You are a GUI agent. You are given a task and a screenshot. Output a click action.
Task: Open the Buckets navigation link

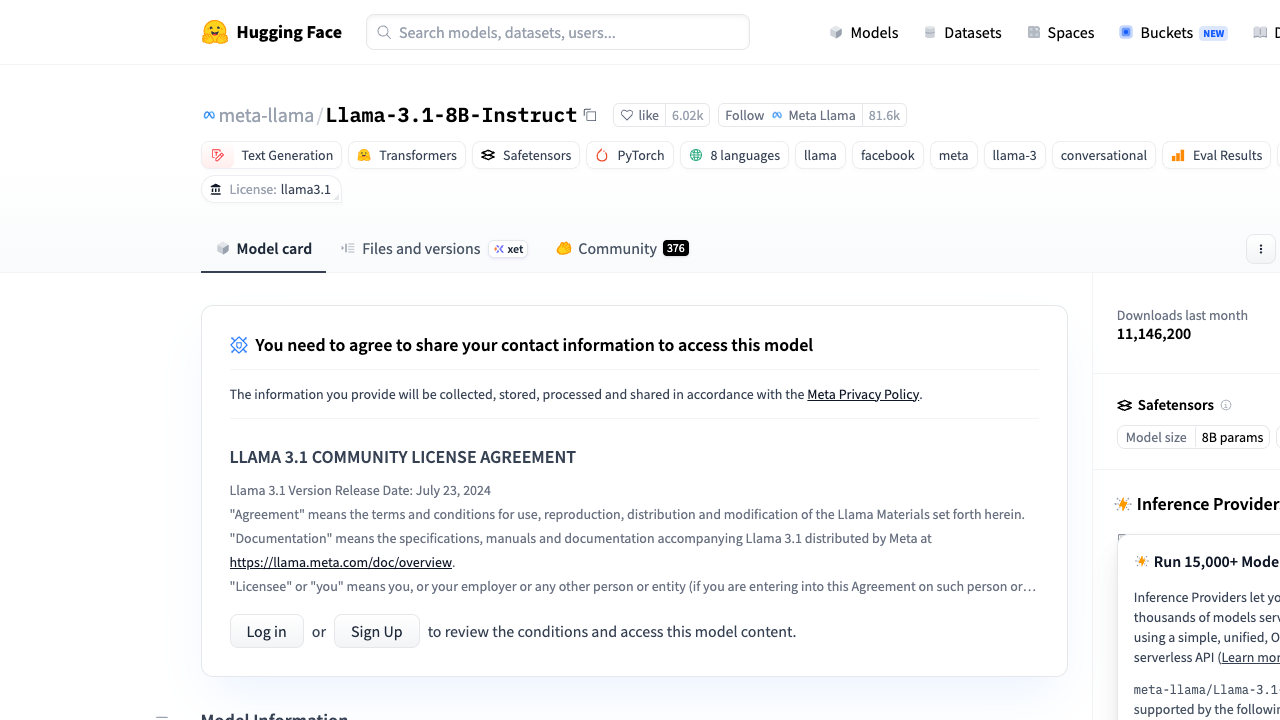coord(1173,32)
